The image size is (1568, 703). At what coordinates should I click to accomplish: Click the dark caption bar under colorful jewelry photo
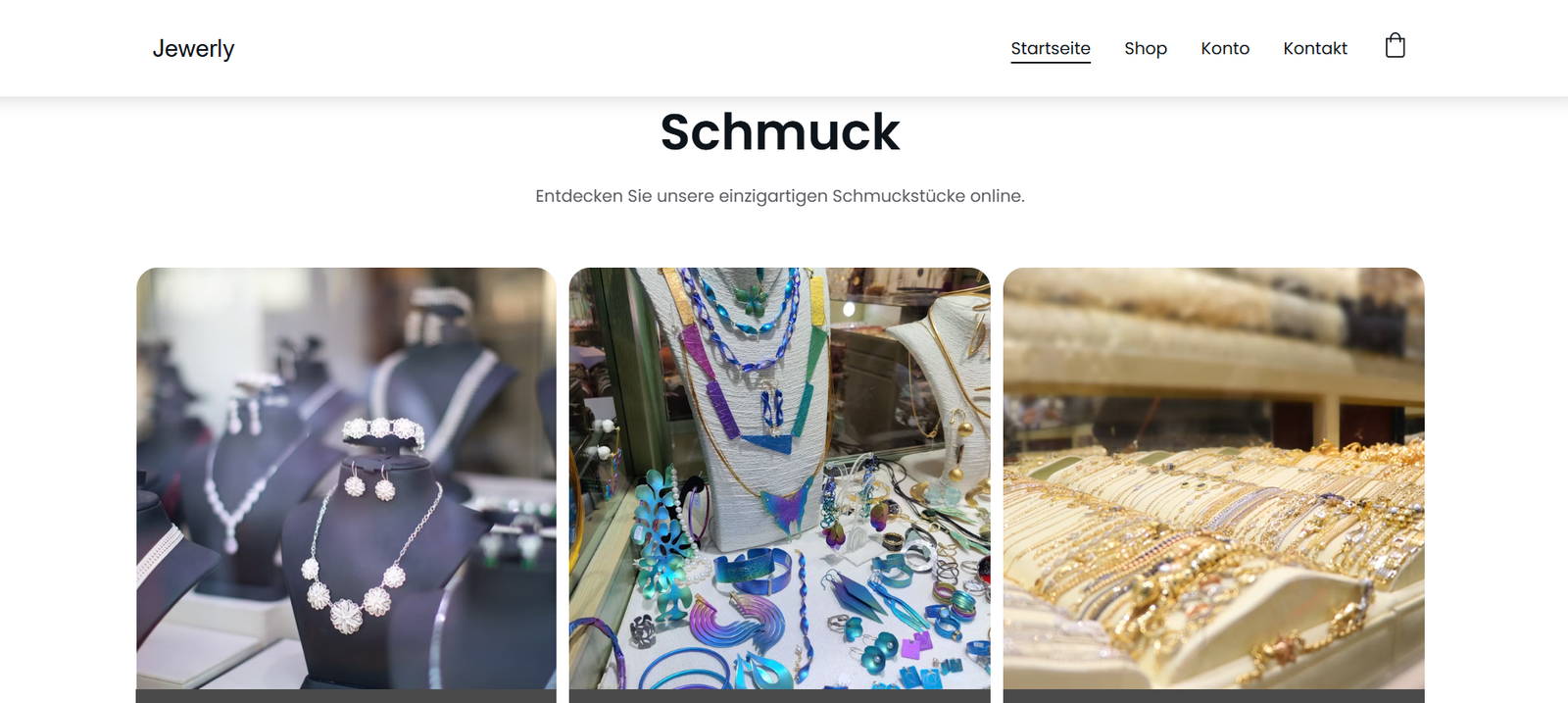[x=780, y=696]
